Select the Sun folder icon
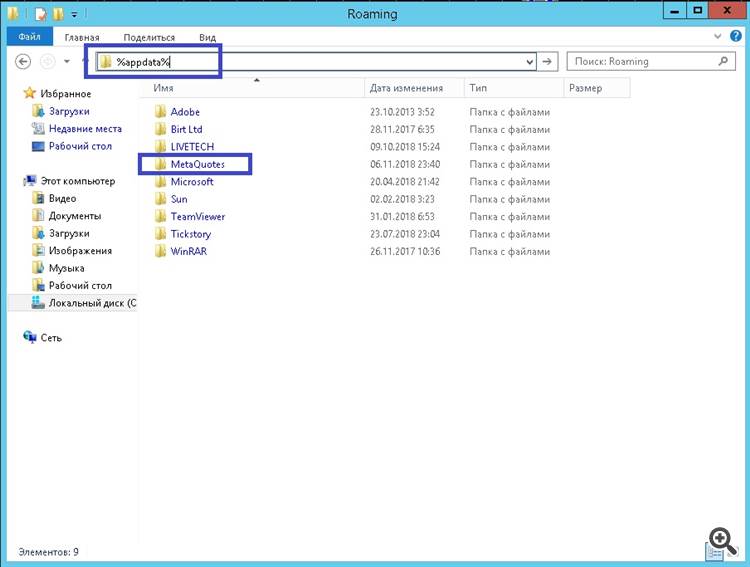 click(x=160, y=199)
